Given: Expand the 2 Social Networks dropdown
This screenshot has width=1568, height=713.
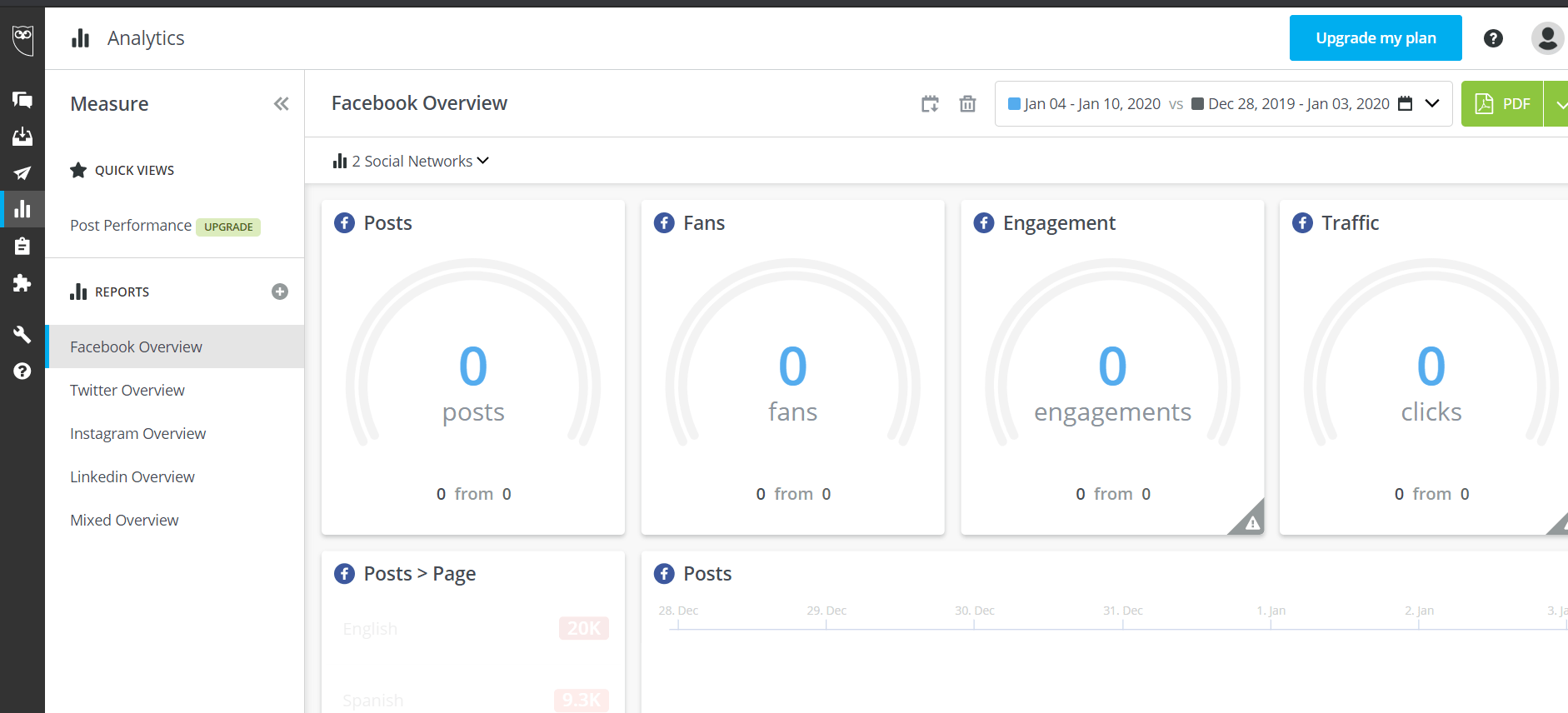Looking at the screenshot, I should pos(412,162).
